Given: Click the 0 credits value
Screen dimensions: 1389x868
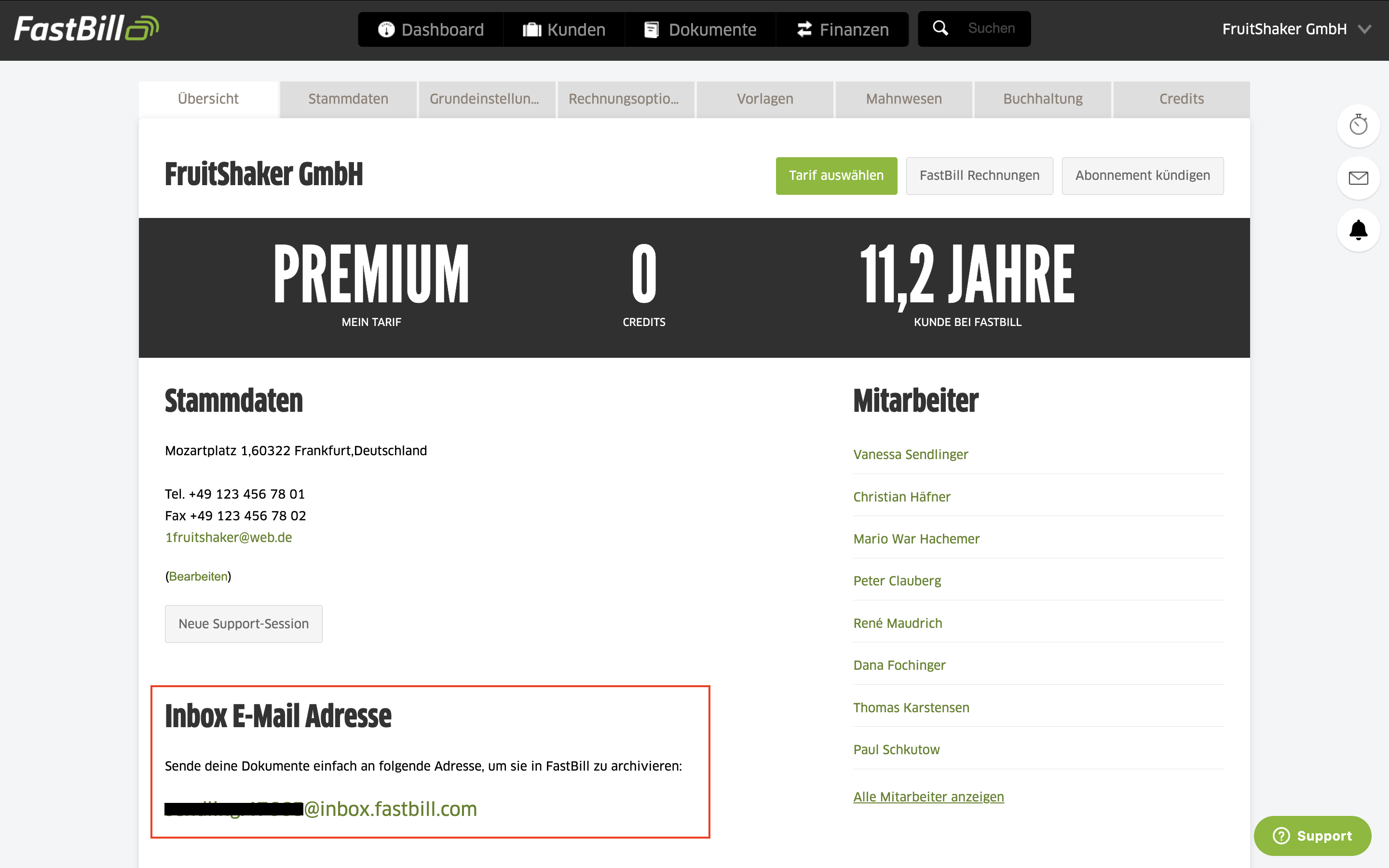Looking at the screenshot, I should pos(644,274).
